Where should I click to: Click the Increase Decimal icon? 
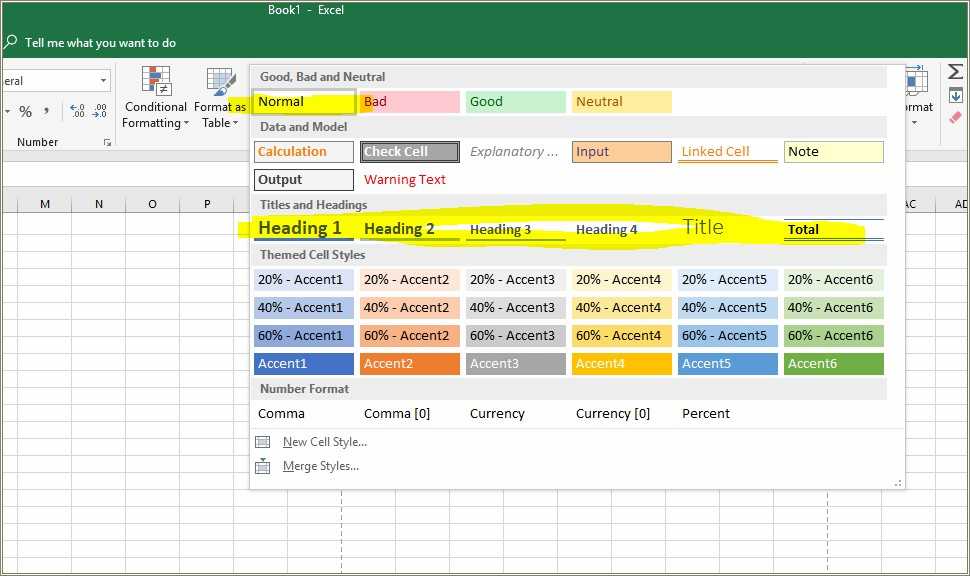coord(77,110)
